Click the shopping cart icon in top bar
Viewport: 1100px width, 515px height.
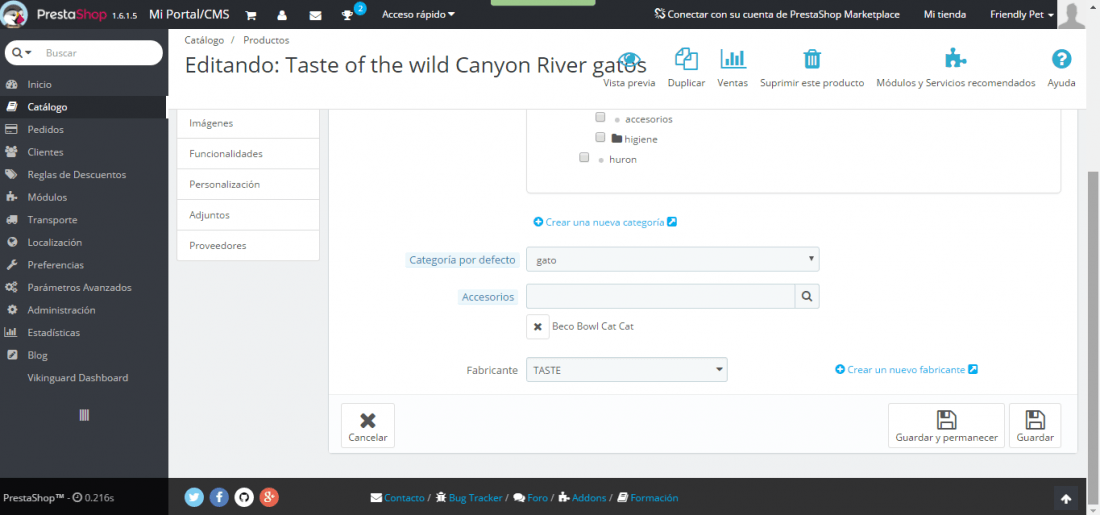[x=251, y=15]
